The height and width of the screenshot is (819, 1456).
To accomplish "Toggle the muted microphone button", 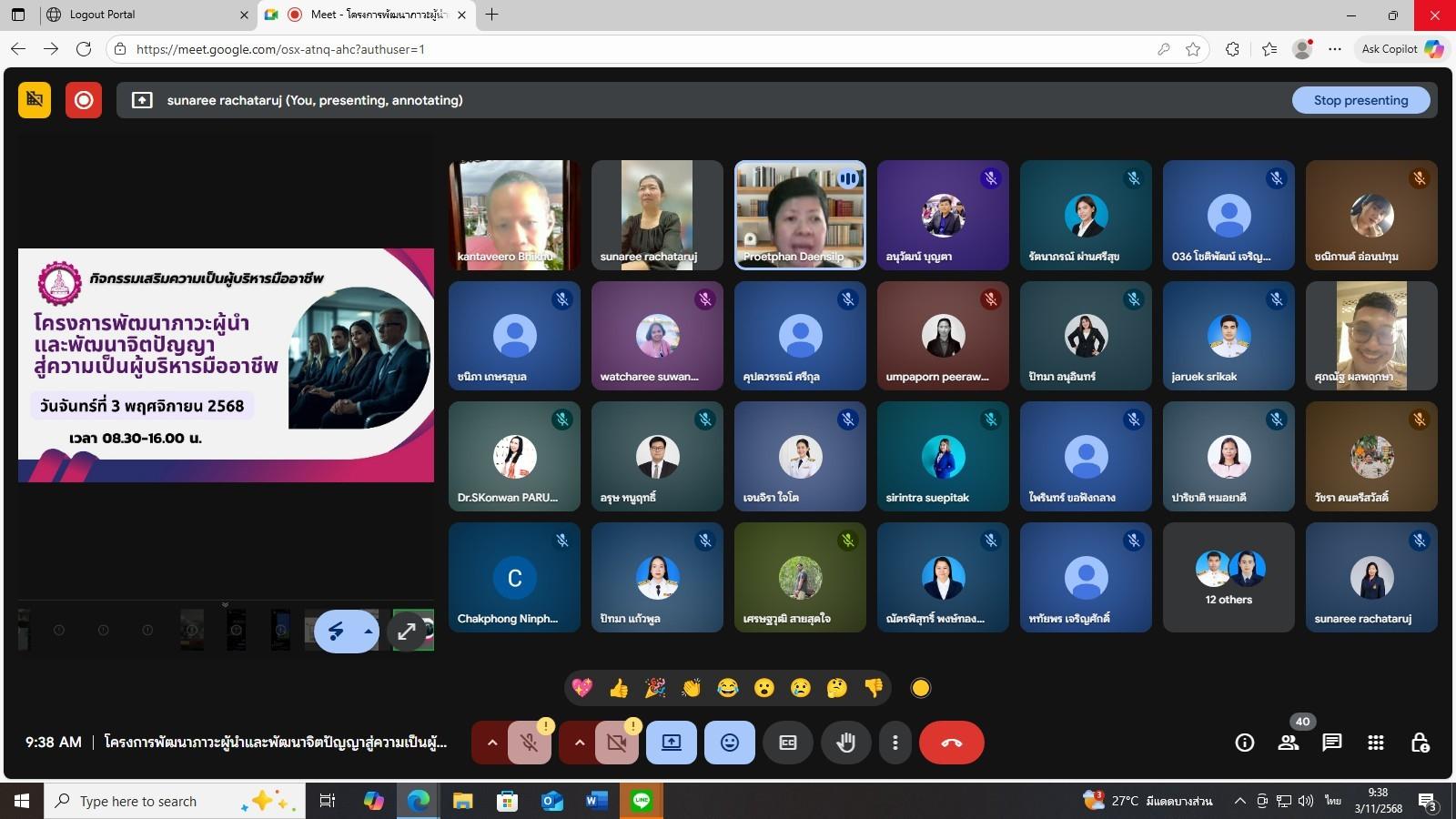I will (x=529, y=743).
